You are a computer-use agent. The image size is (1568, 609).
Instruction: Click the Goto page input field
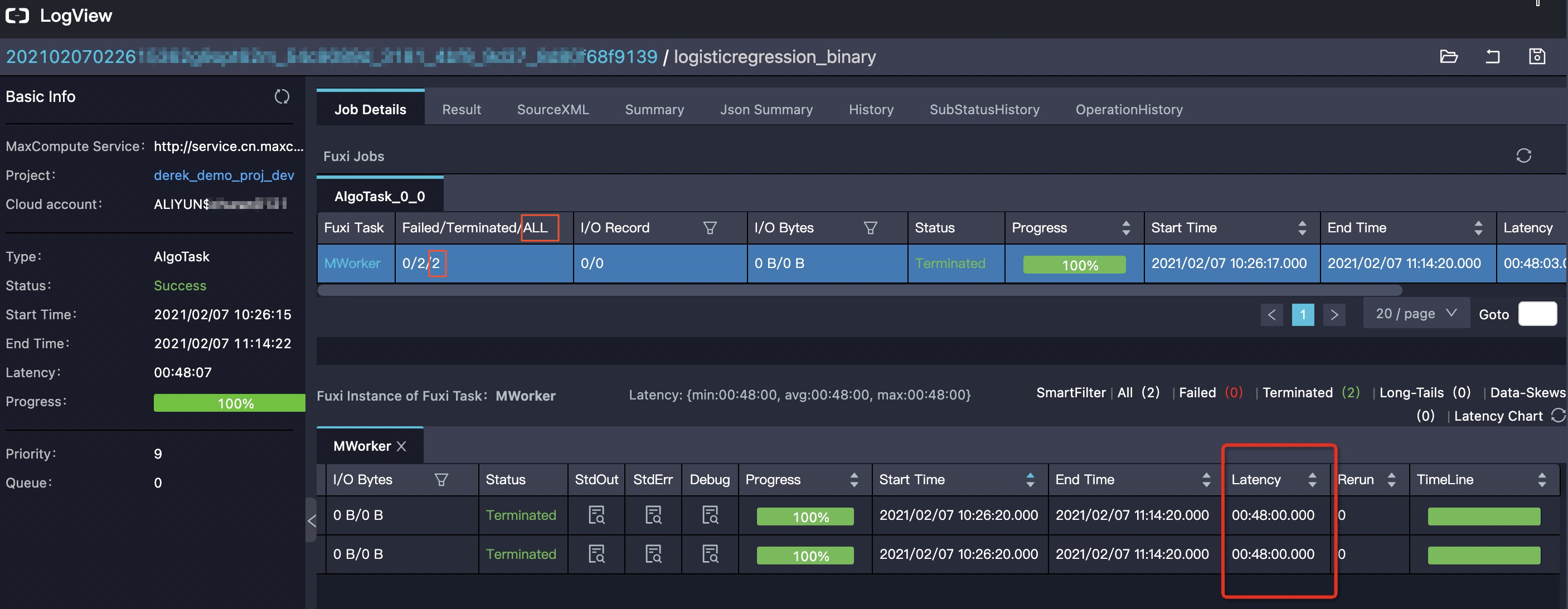1537,314
